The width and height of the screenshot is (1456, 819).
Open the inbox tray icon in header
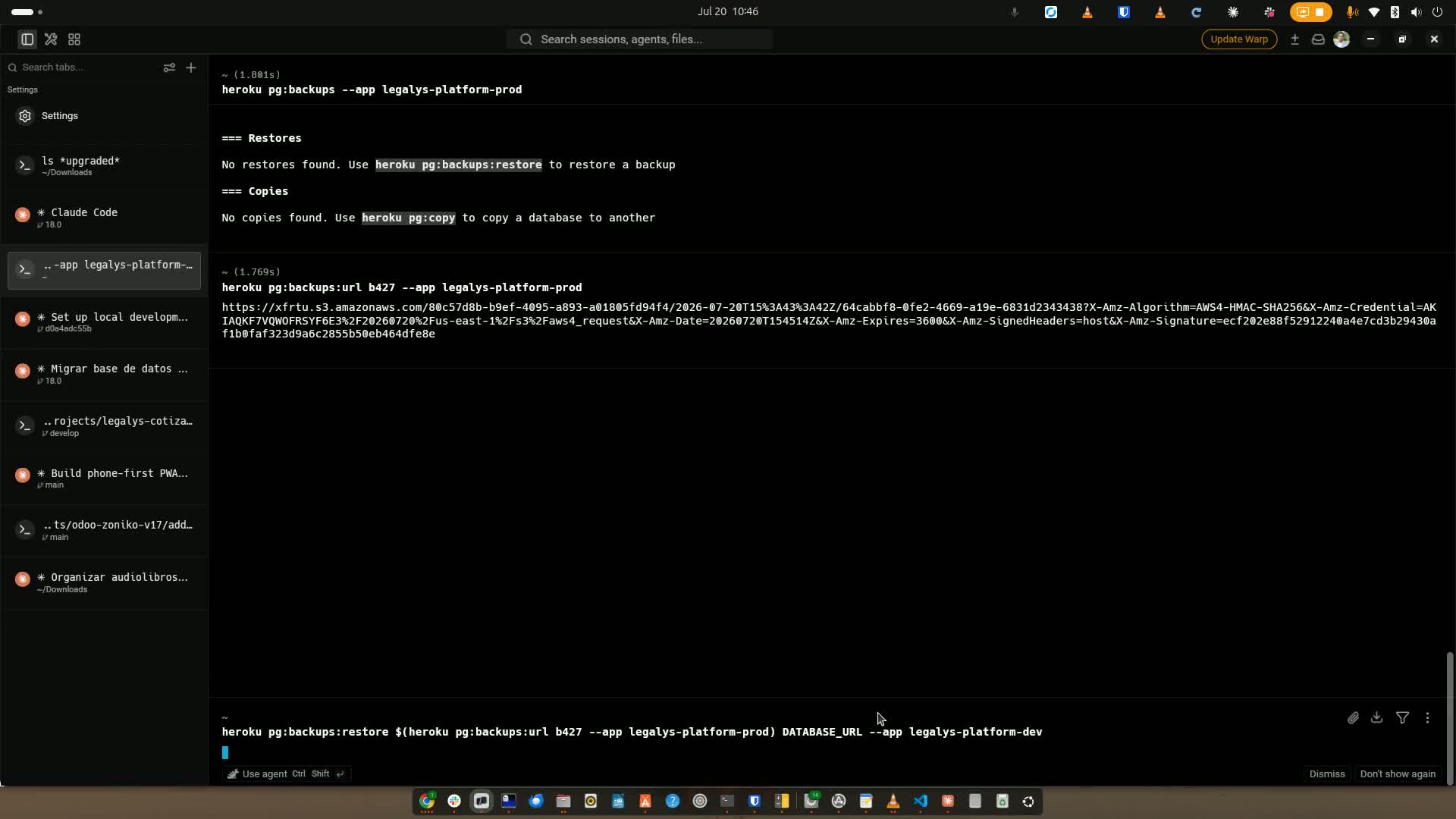click(x=1318, y=39)
